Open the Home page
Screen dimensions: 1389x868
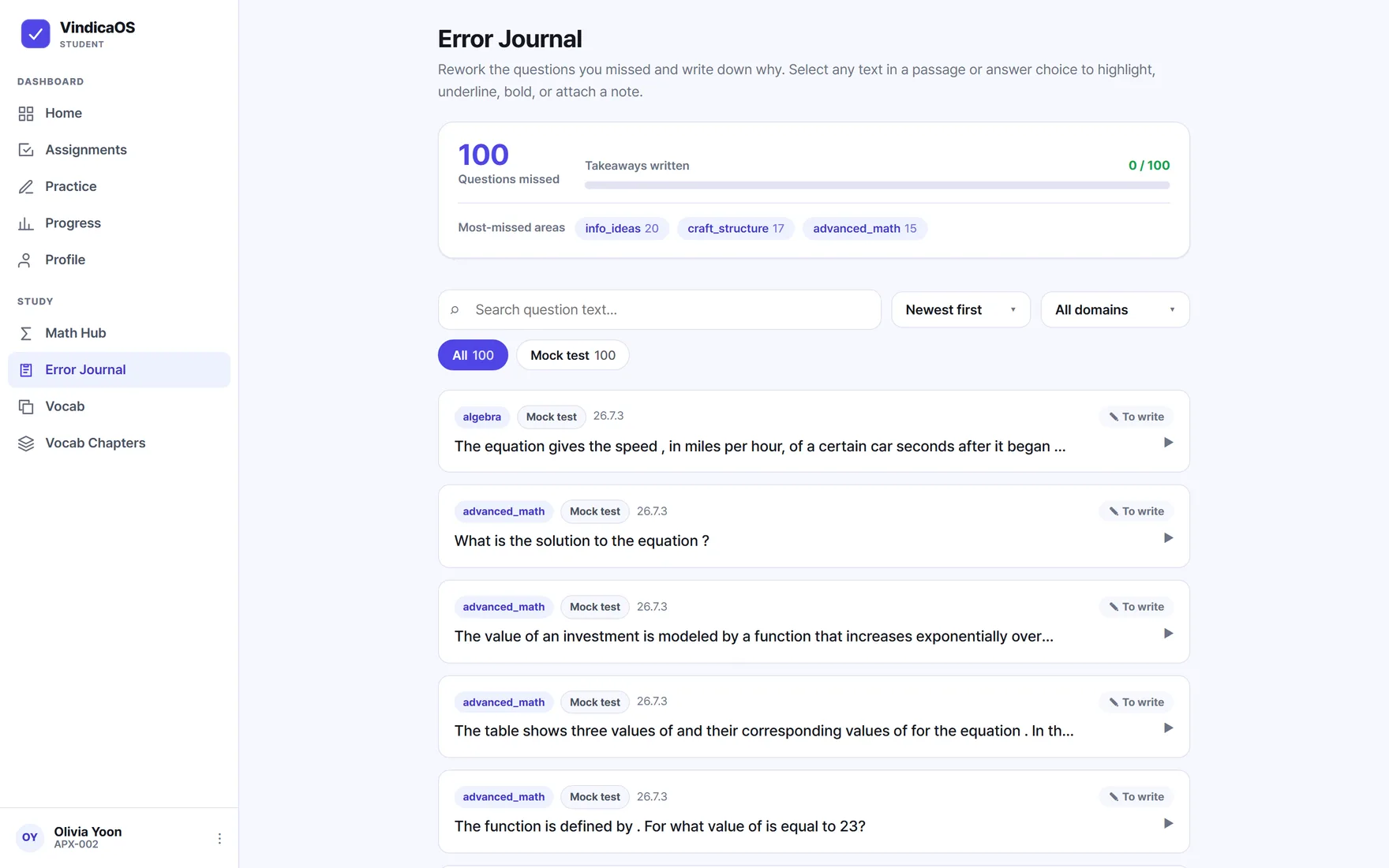tap(119, 114)
